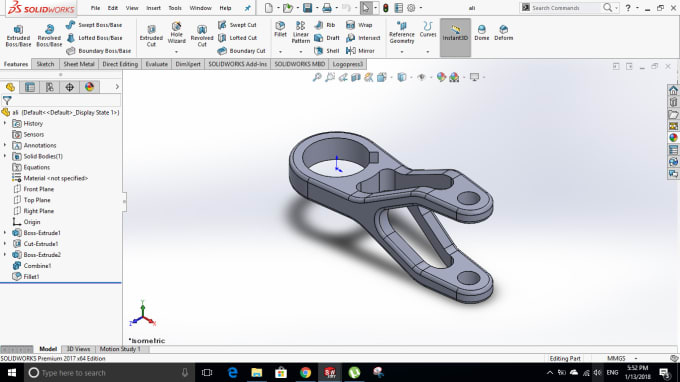Viewport: 680px width, 382px height.
Task: Open the MMGS units dropdown
Action: (636, 358)
